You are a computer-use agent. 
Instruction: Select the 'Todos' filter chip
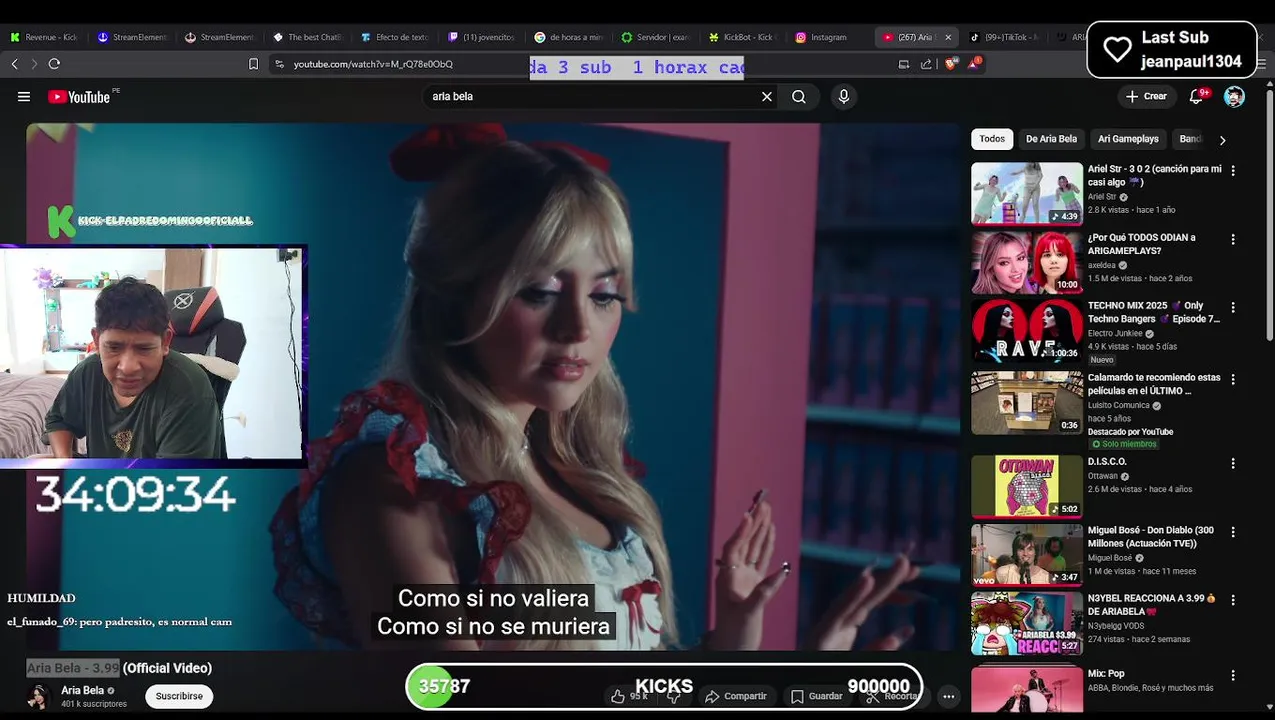click(992, 139)
